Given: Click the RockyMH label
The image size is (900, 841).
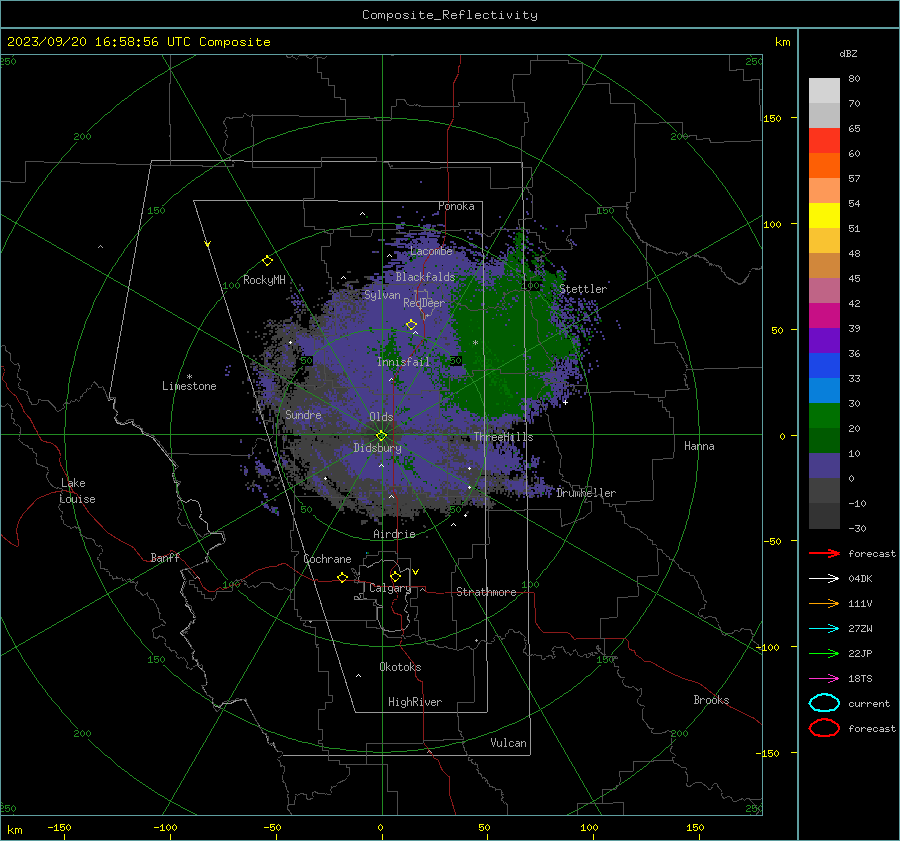Looking at the screenshot, I should pyautogui.click(x=264, y=280).
